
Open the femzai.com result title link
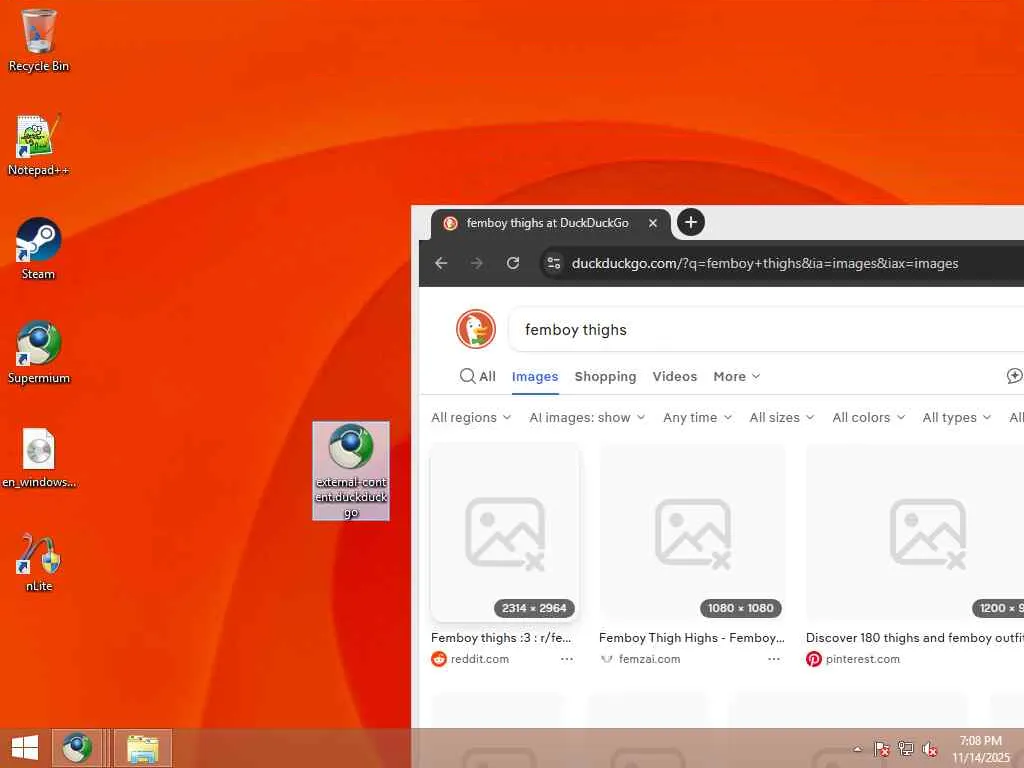692,637
